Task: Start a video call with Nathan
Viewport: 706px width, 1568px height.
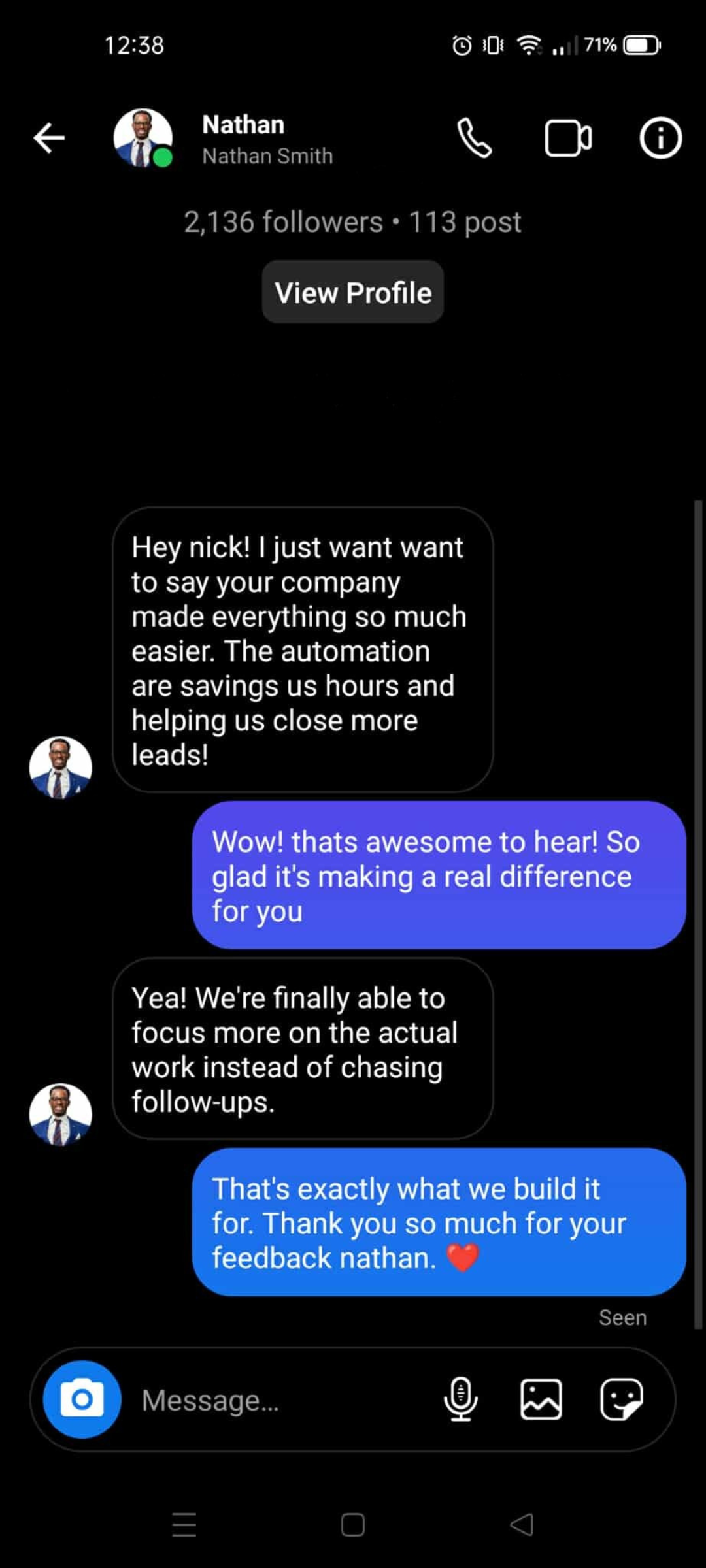Action: click(568, 138)
